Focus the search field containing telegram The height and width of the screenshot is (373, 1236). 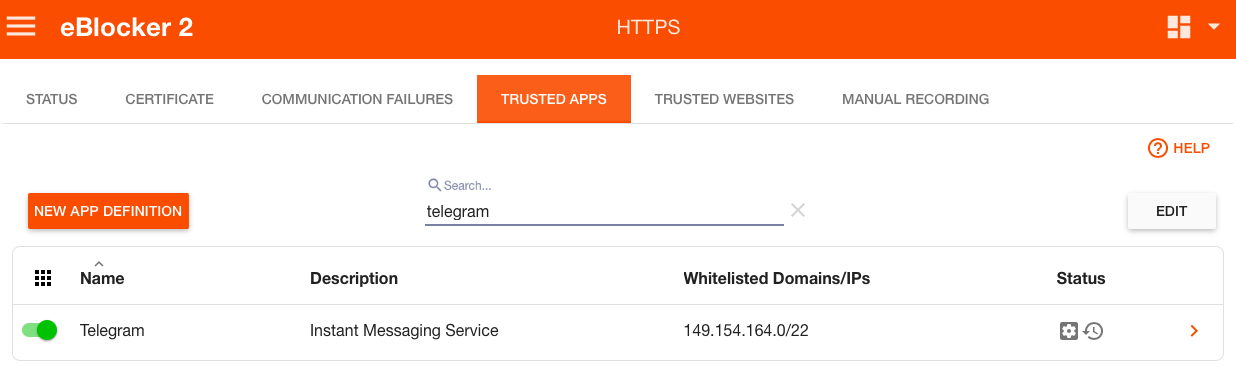pyautogui.click(x=604, y=212)
